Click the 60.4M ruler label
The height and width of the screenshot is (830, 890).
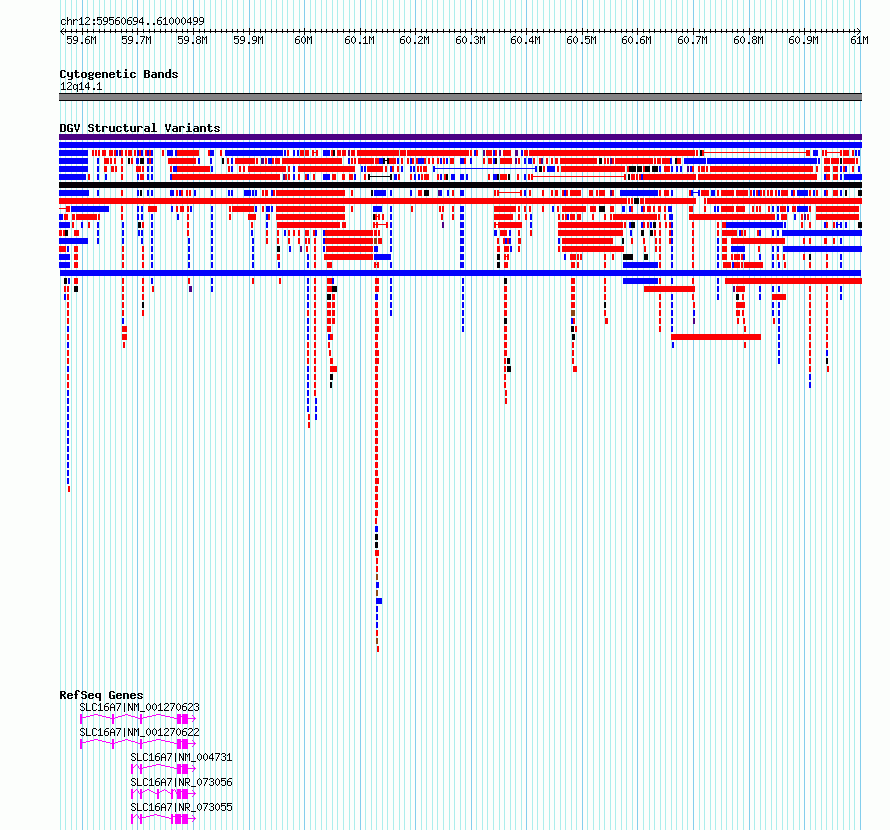[x=526, y=40]
